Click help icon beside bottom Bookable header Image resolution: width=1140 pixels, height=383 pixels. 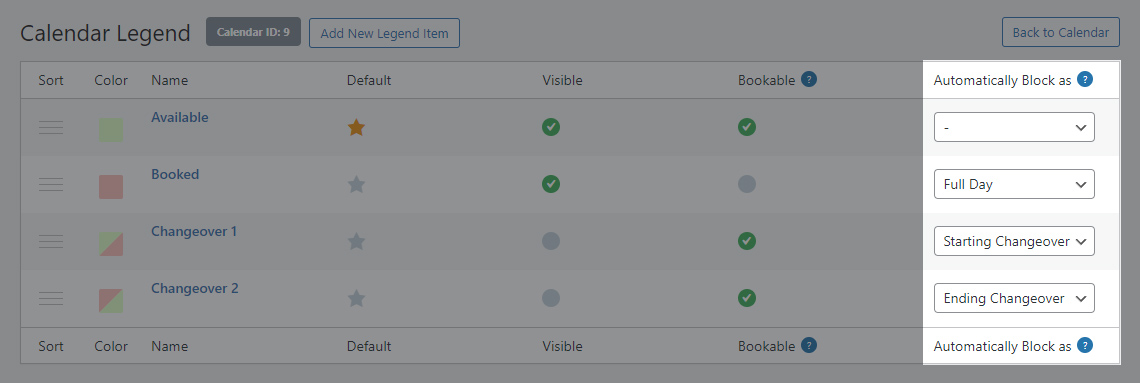click(x=809, y=345)
